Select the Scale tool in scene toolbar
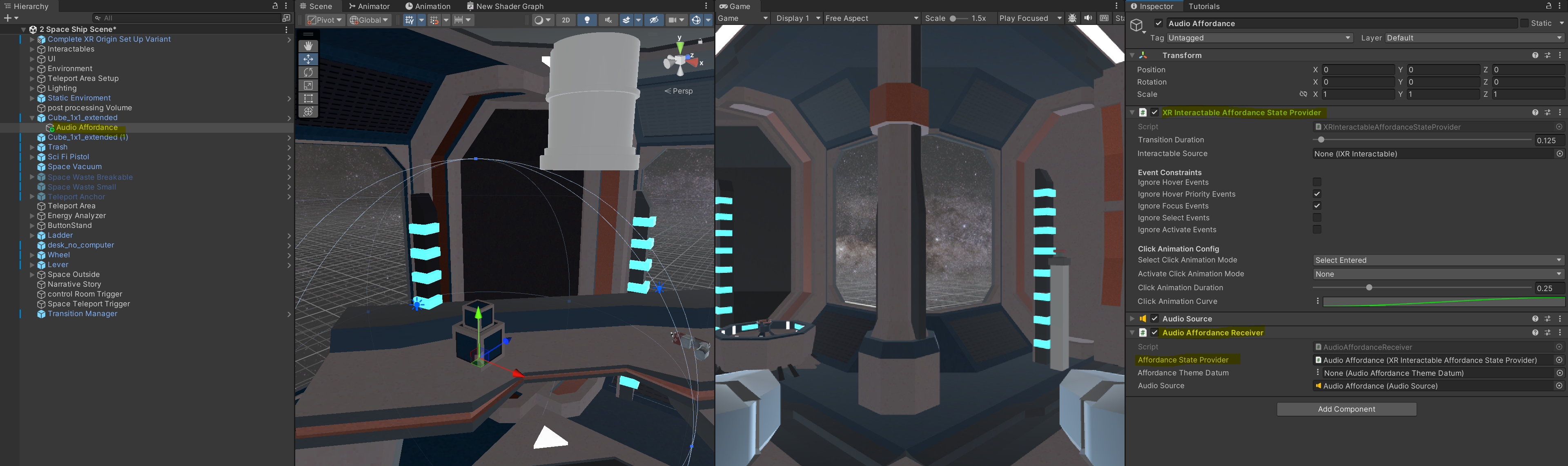1568x466 pixels. [308, 85]
